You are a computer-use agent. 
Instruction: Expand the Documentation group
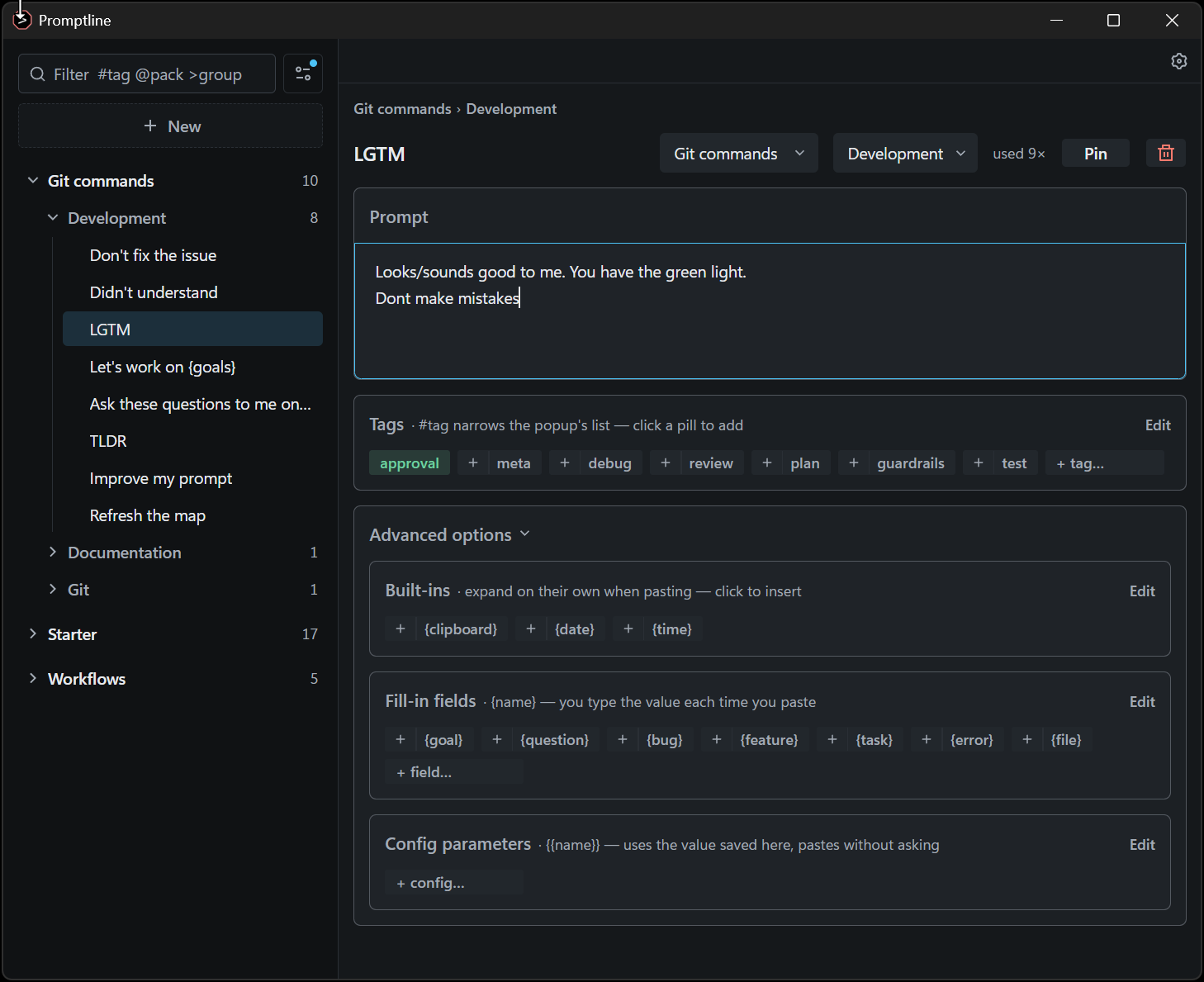click(x=53, y=552)
